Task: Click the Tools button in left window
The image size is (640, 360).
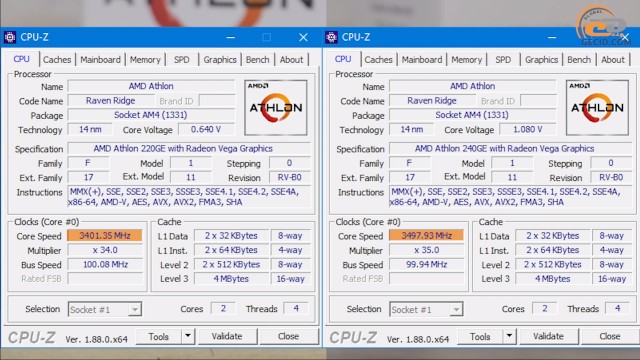Action: click(x=158, y=337)
